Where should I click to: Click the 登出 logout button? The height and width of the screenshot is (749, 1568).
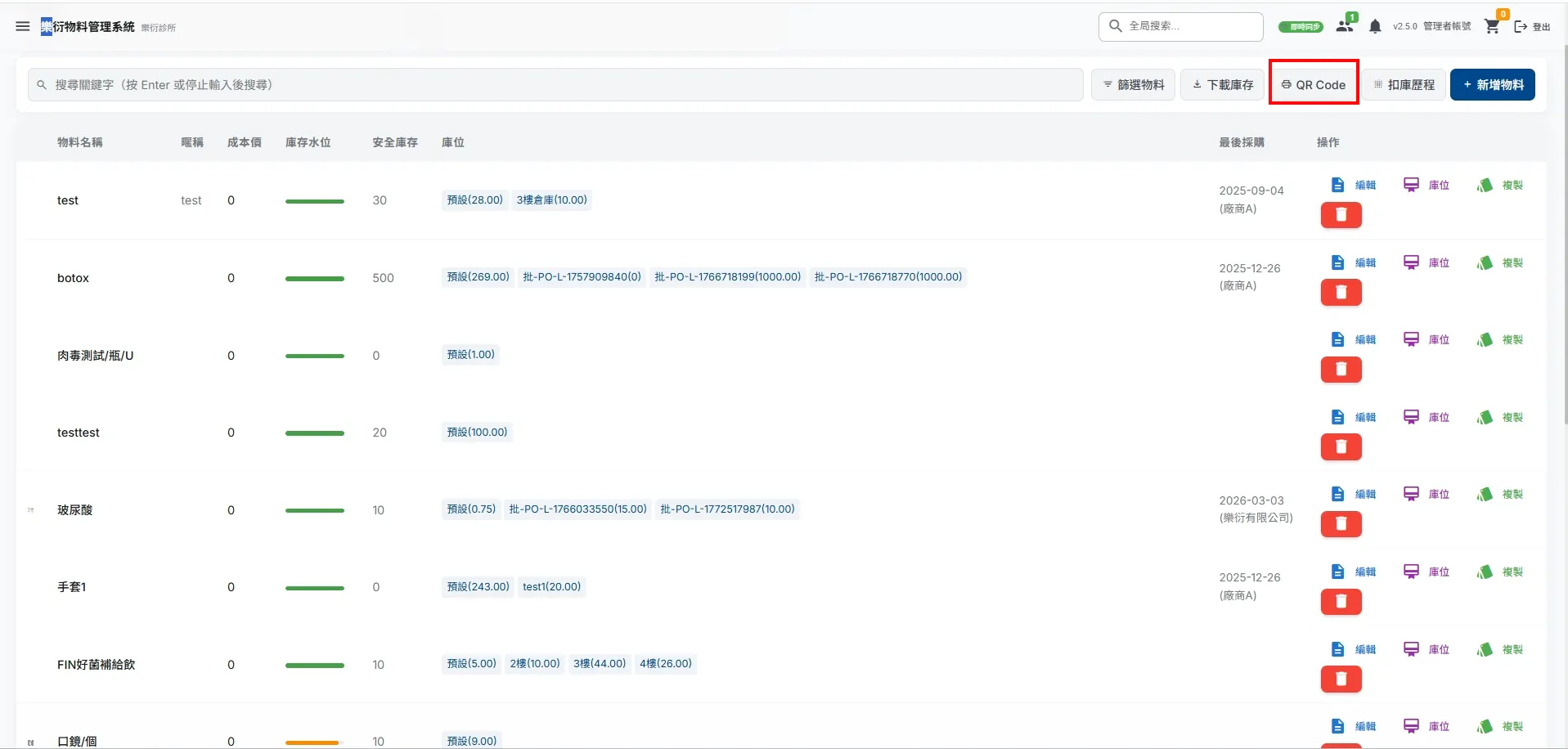1533,27
